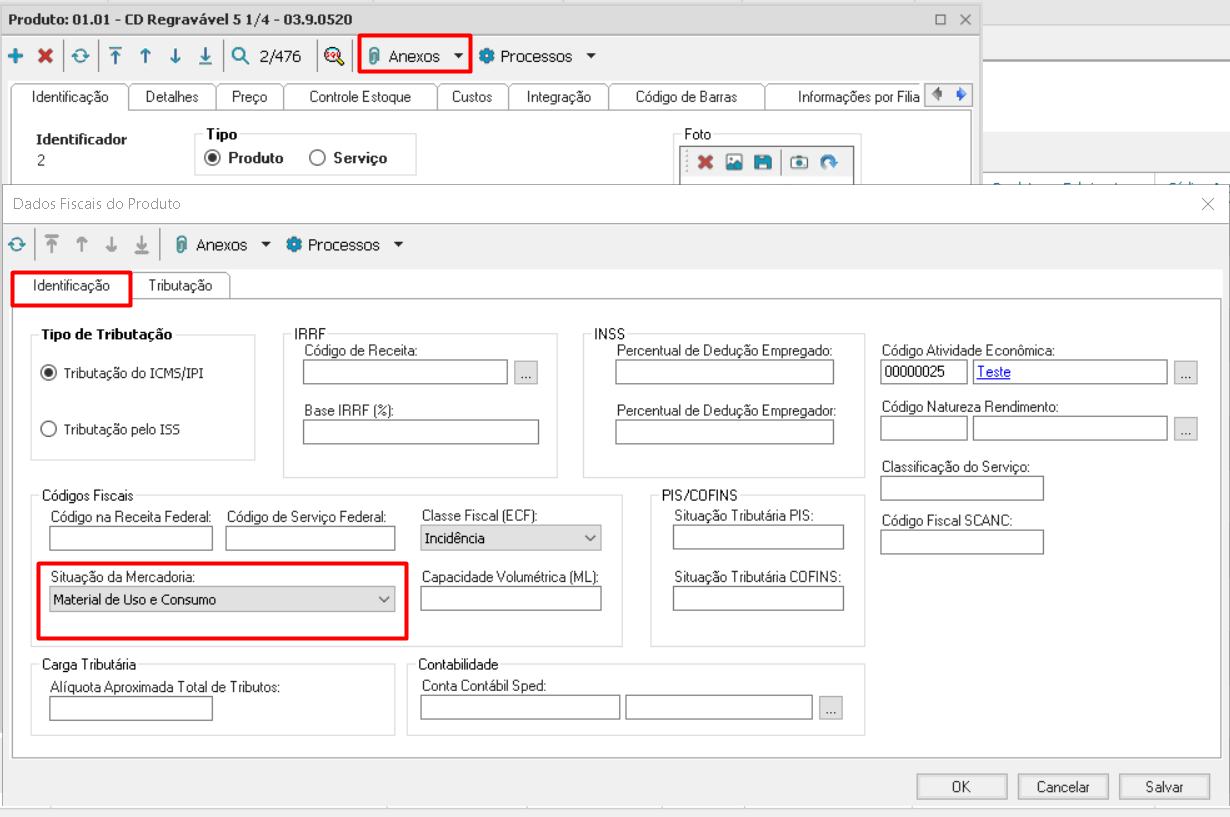Go to next record in Produto toolbar
1230x817 pixels.
pos(175,56)
